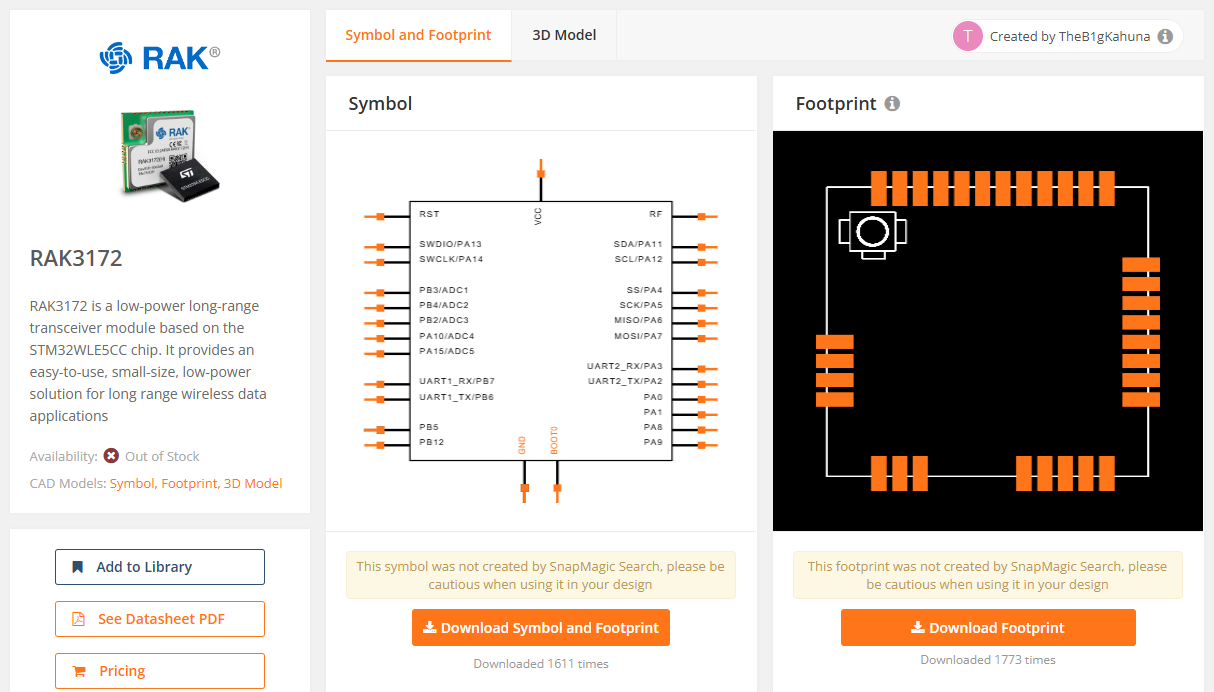
Task: Click download icon in Download Symbol and Footprint
Action: (x=430, y=628)
